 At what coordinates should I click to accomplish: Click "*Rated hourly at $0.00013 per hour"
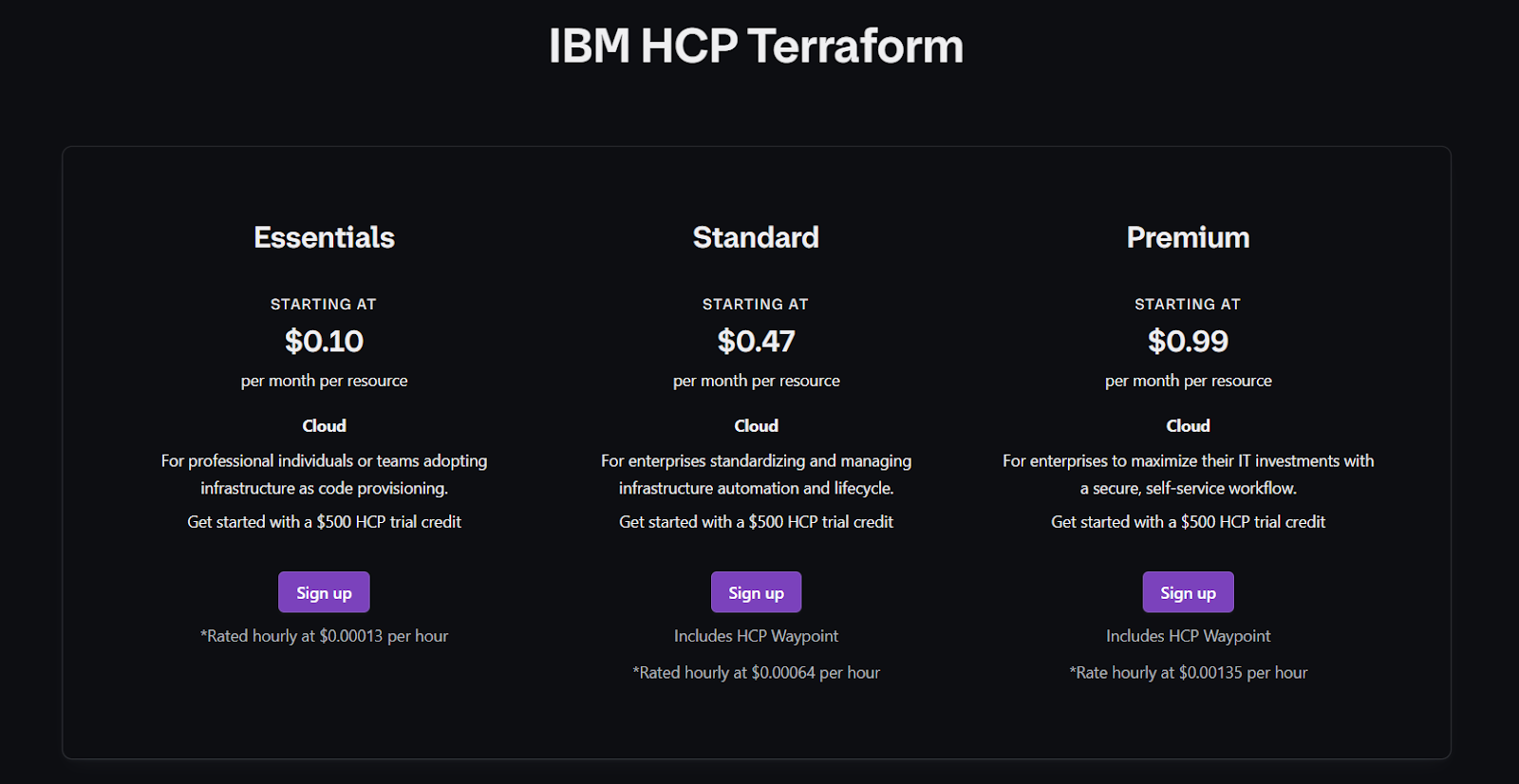click(x=324, y=636)
